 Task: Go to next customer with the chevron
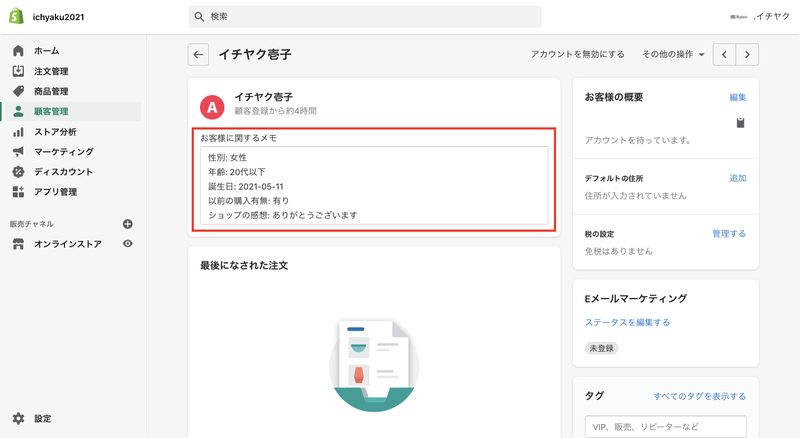point(747,55)
